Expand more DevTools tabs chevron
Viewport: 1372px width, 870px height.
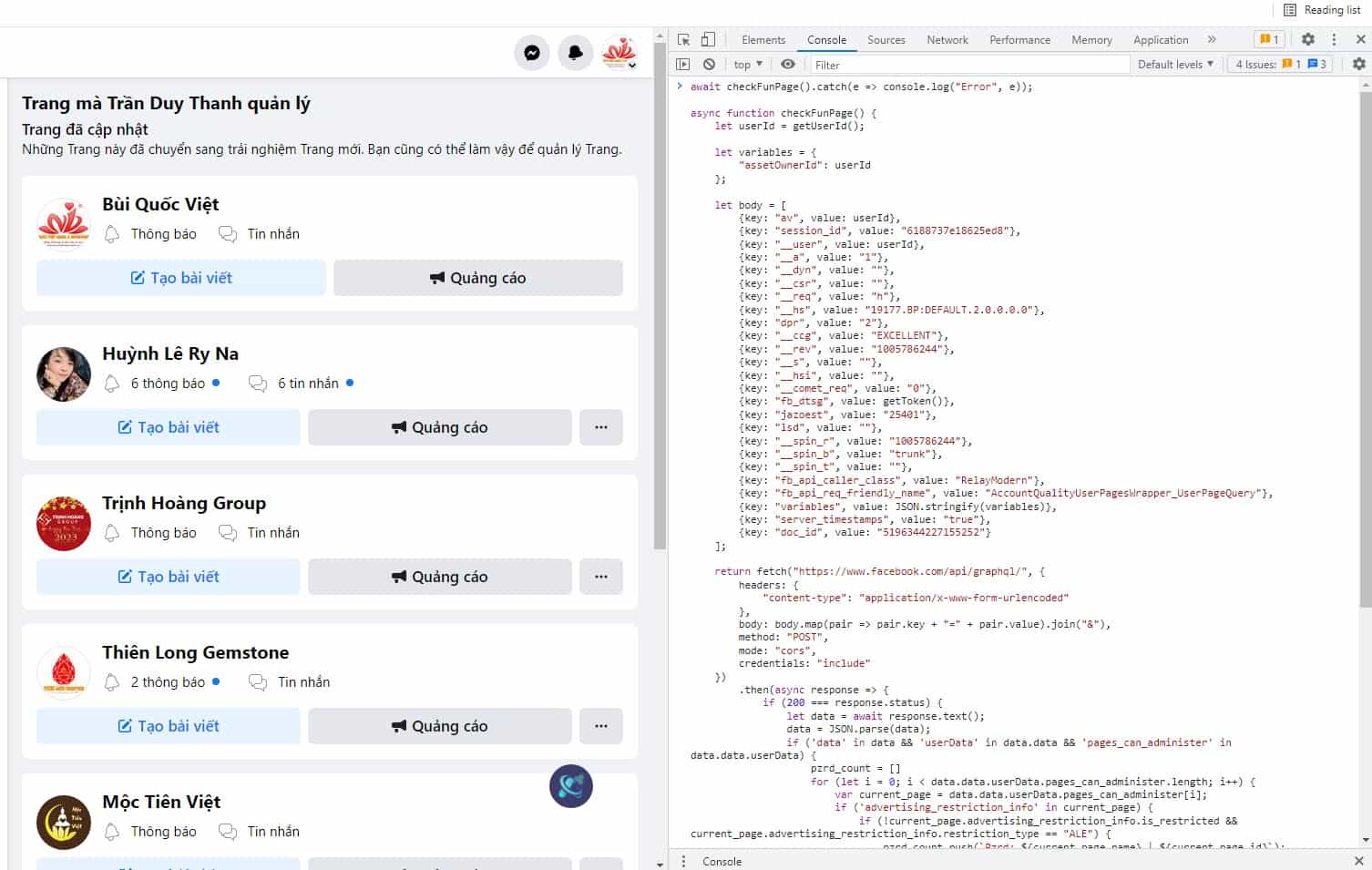click(x=1212, y=39)
